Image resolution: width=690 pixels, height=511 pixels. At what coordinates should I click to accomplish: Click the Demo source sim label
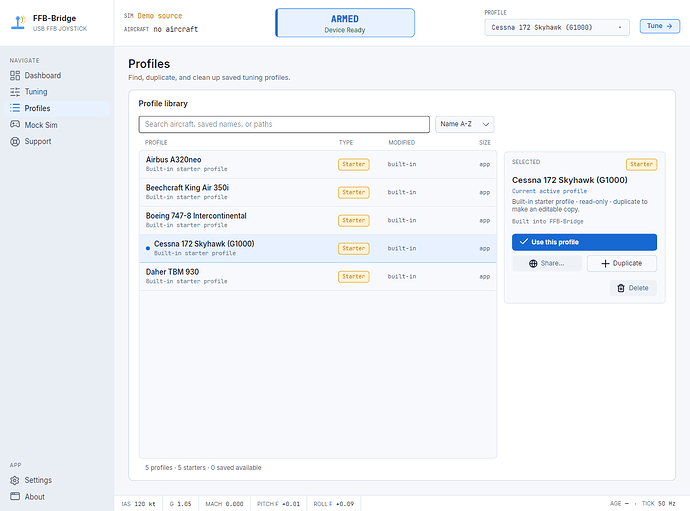160,16
